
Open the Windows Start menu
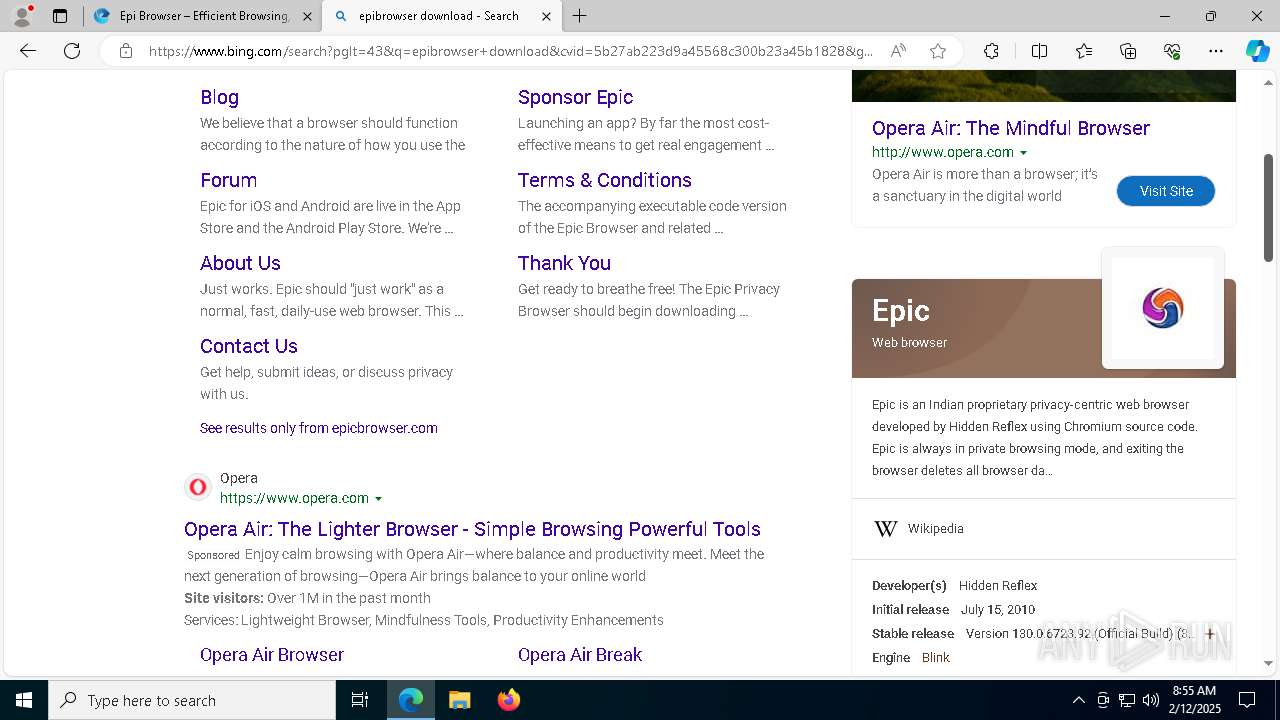click(24, 700)
